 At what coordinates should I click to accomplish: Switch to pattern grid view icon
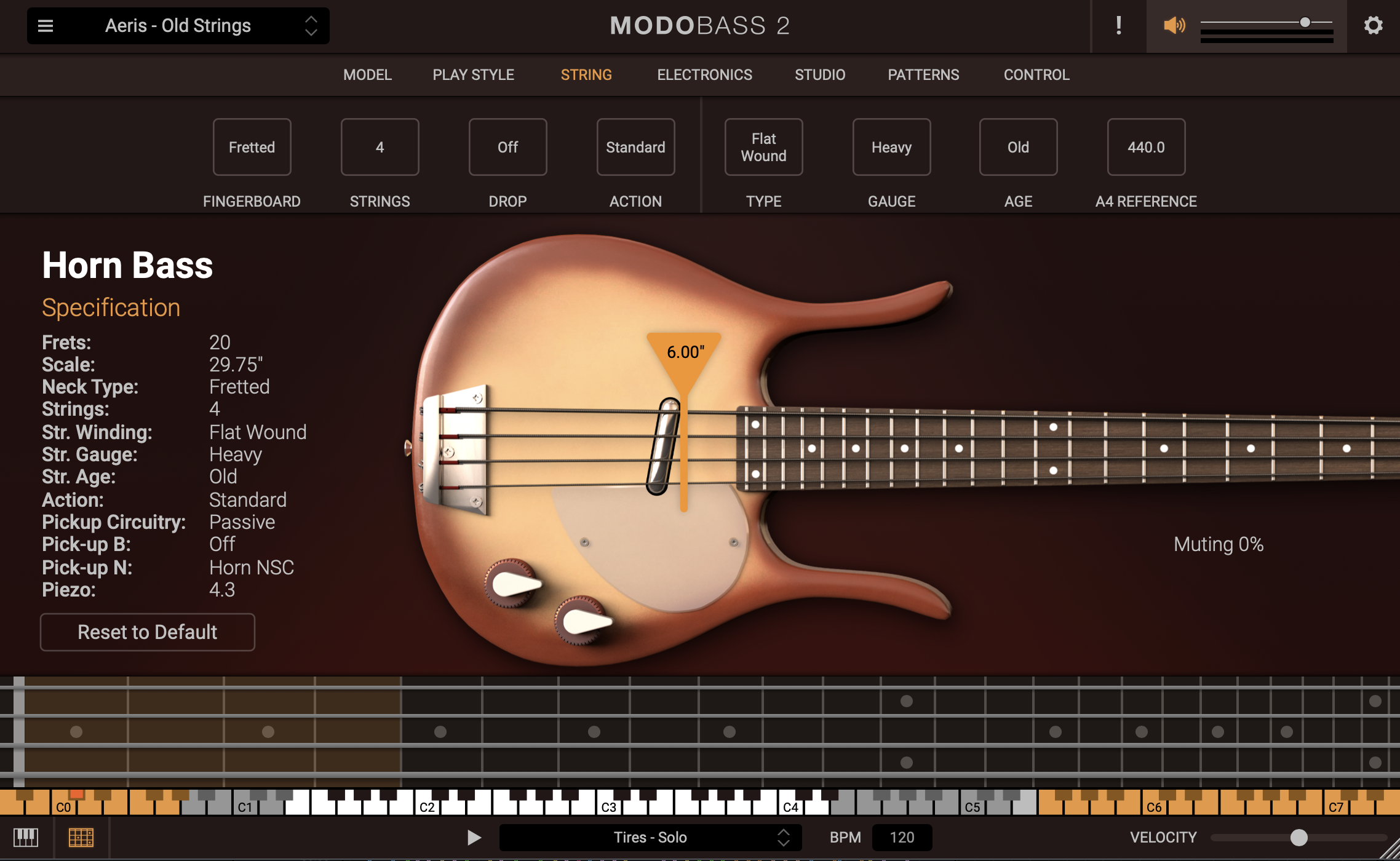[81, 837]
